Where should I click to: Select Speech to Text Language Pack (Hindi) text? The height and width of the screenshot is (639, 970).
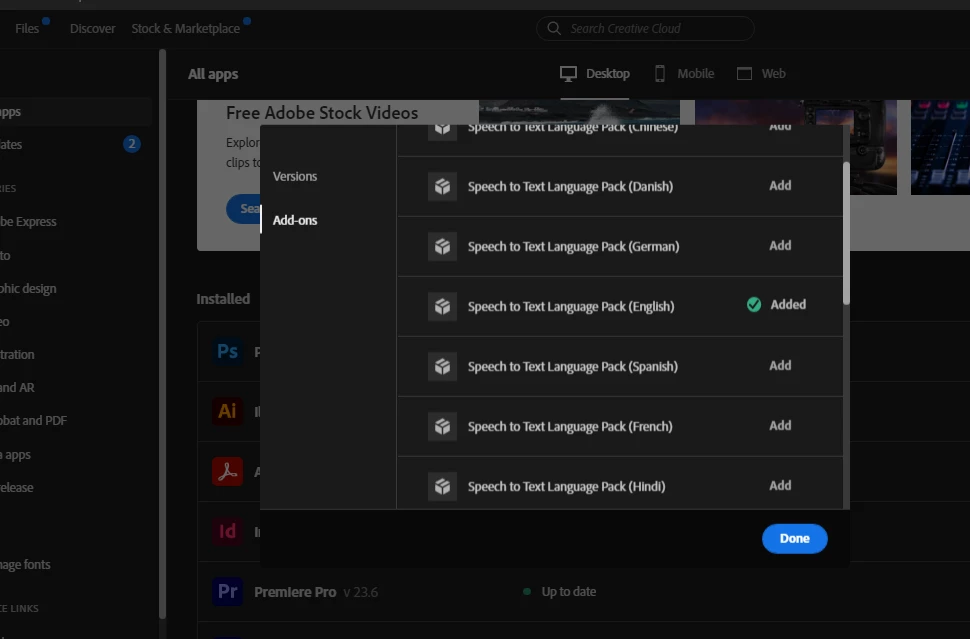click(x=567, y=487)
